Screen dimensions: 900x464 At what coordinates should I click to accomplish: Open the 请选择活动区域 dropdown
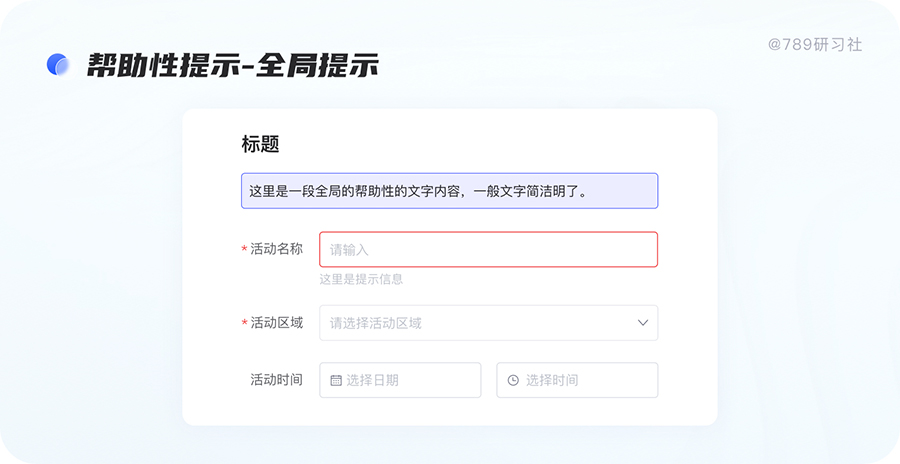coord(480,323)
